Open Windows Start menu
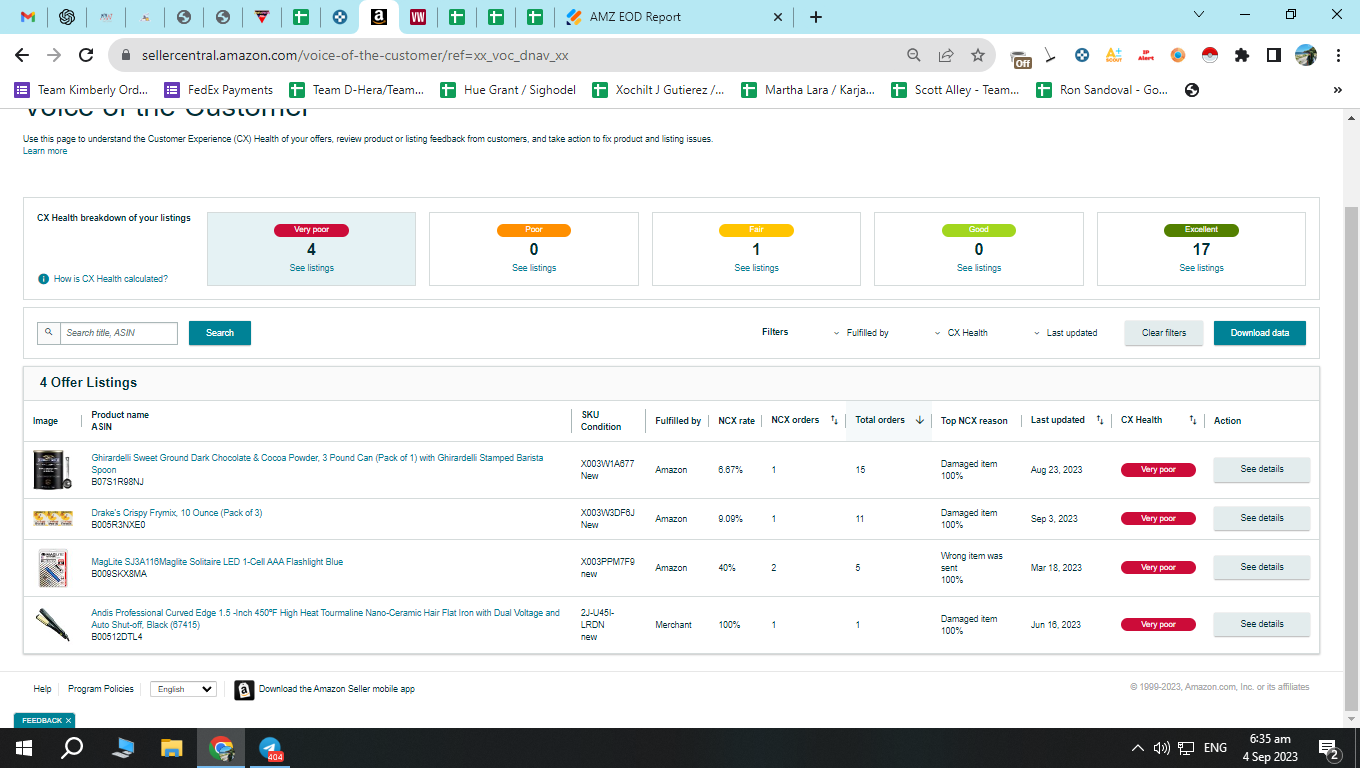The image size is (1360, 768). point(24,748)
